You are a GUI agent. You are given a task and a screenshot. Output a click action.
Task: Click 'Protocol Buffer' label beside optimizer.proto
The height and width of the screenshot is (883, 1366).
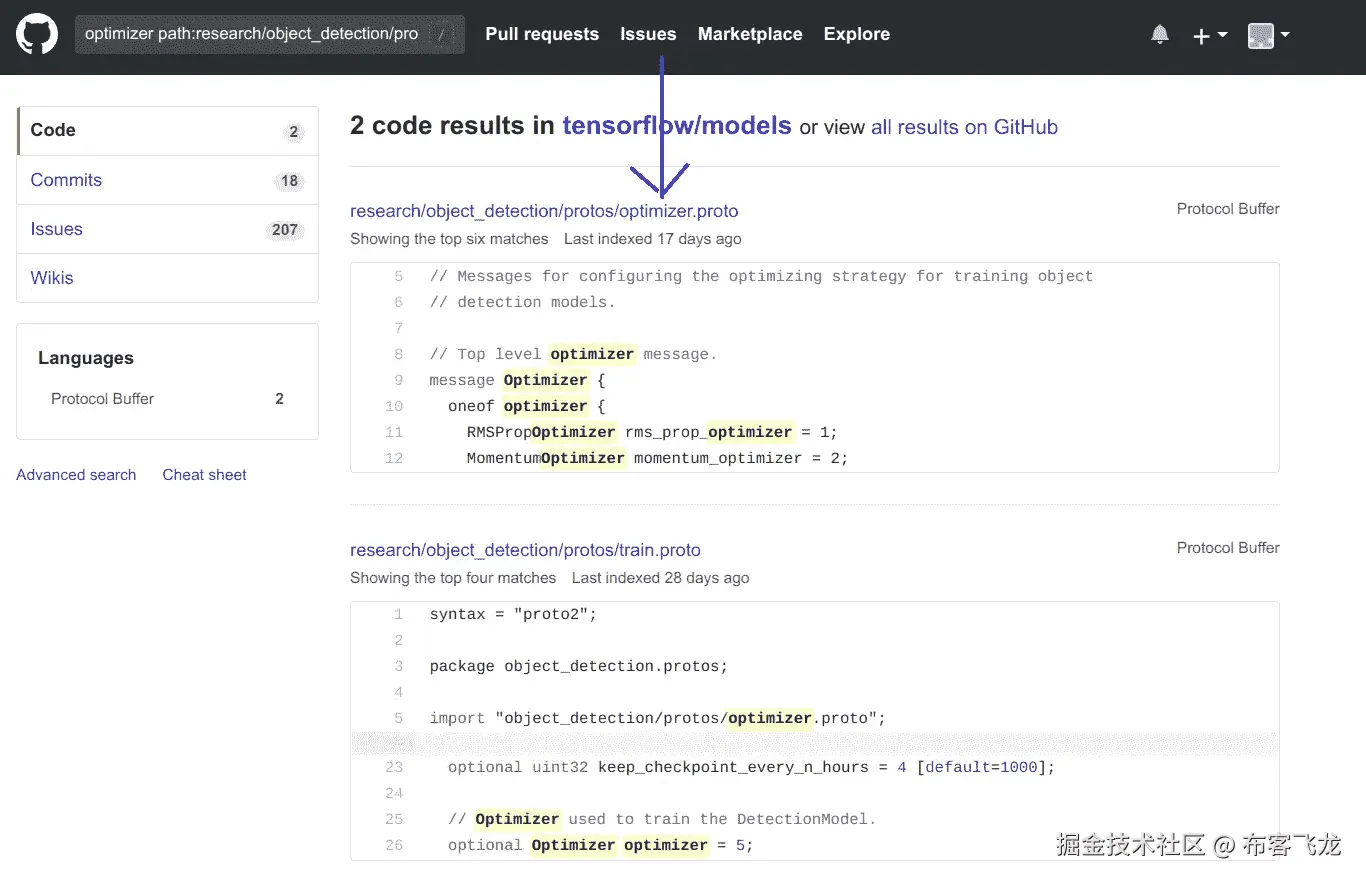[1228, 209]
